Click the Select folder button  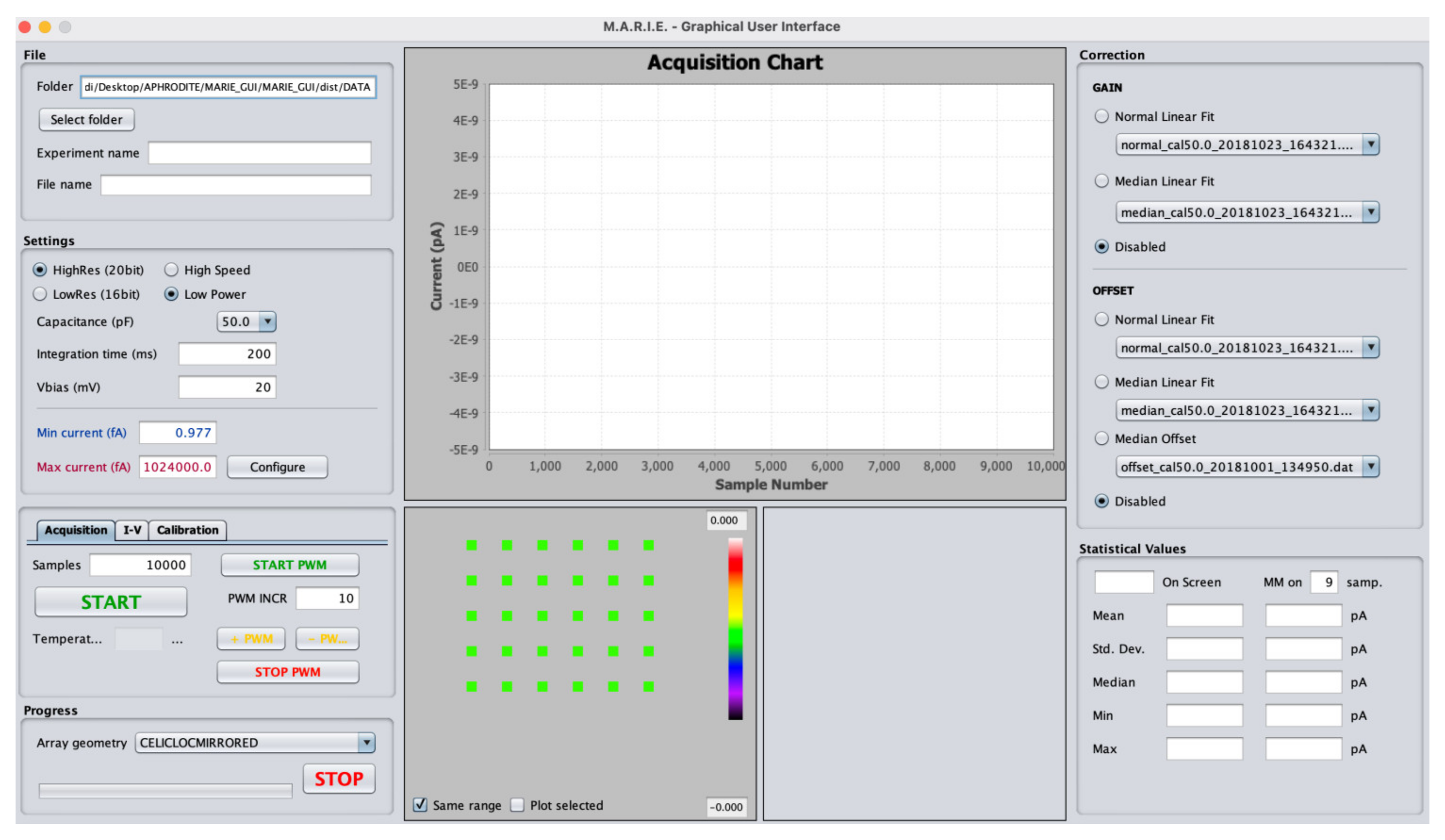pyautogui.click(x=87, y=119)
